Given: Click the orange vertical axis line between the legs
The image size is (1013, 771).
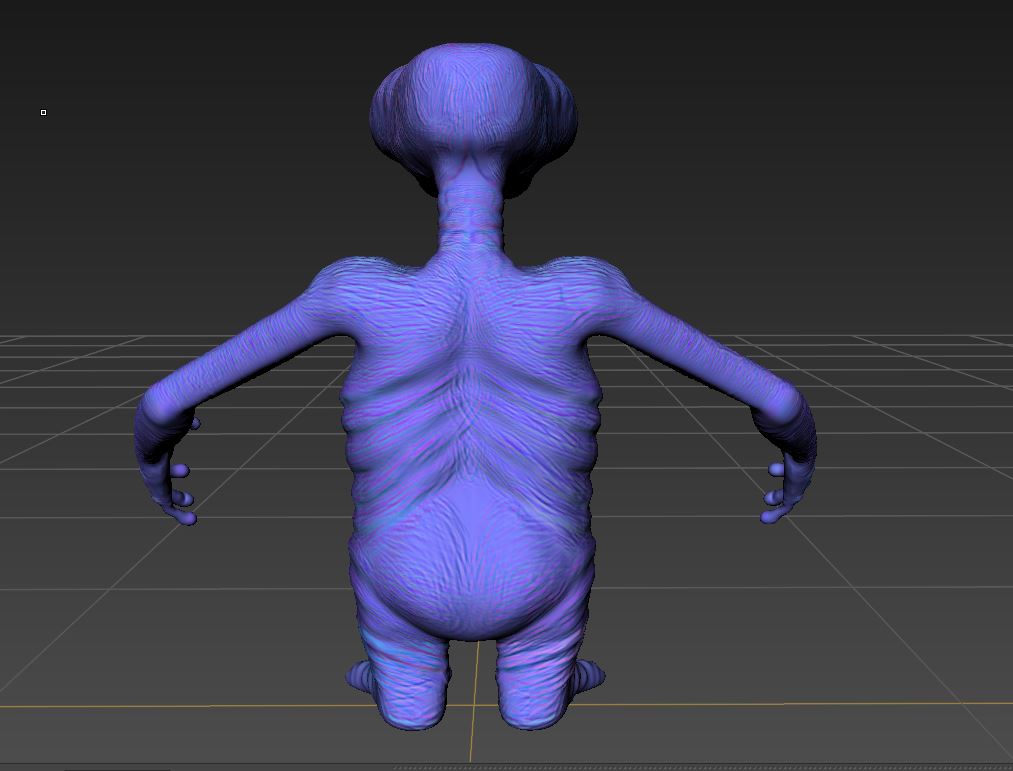Looking at the screenshot, I should click(475, 700).
